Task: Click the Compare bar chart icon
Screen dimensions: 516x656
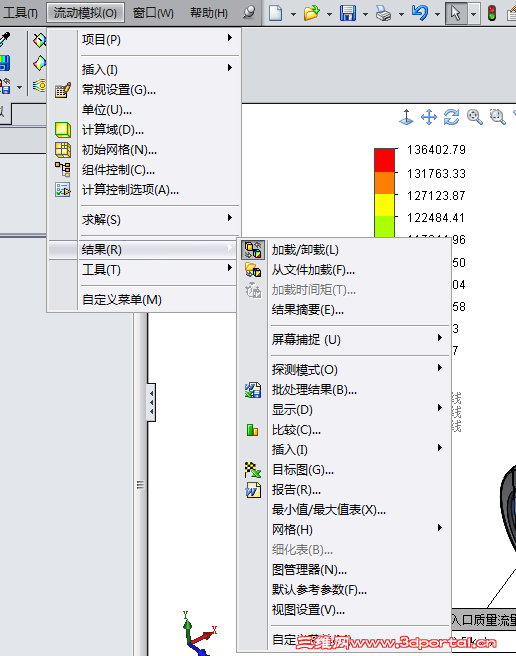Action: click(252, 430)
